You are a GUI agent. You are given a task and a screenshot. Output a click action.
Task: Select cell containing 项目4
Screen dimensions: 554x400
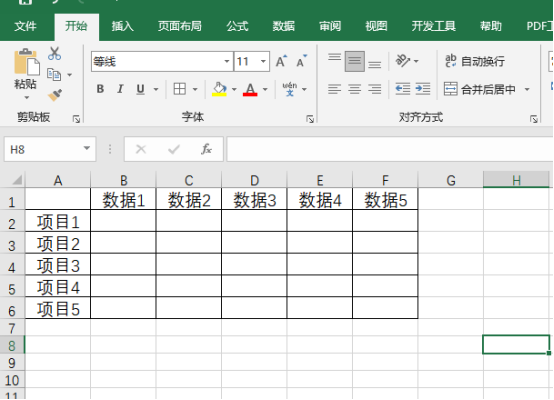58,287
